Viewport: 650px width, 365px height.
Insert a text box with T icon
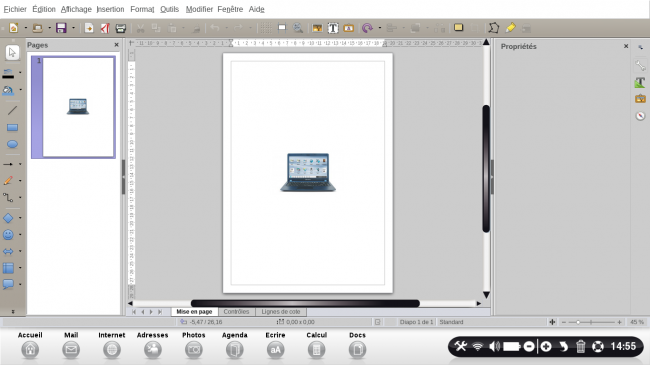333,28
